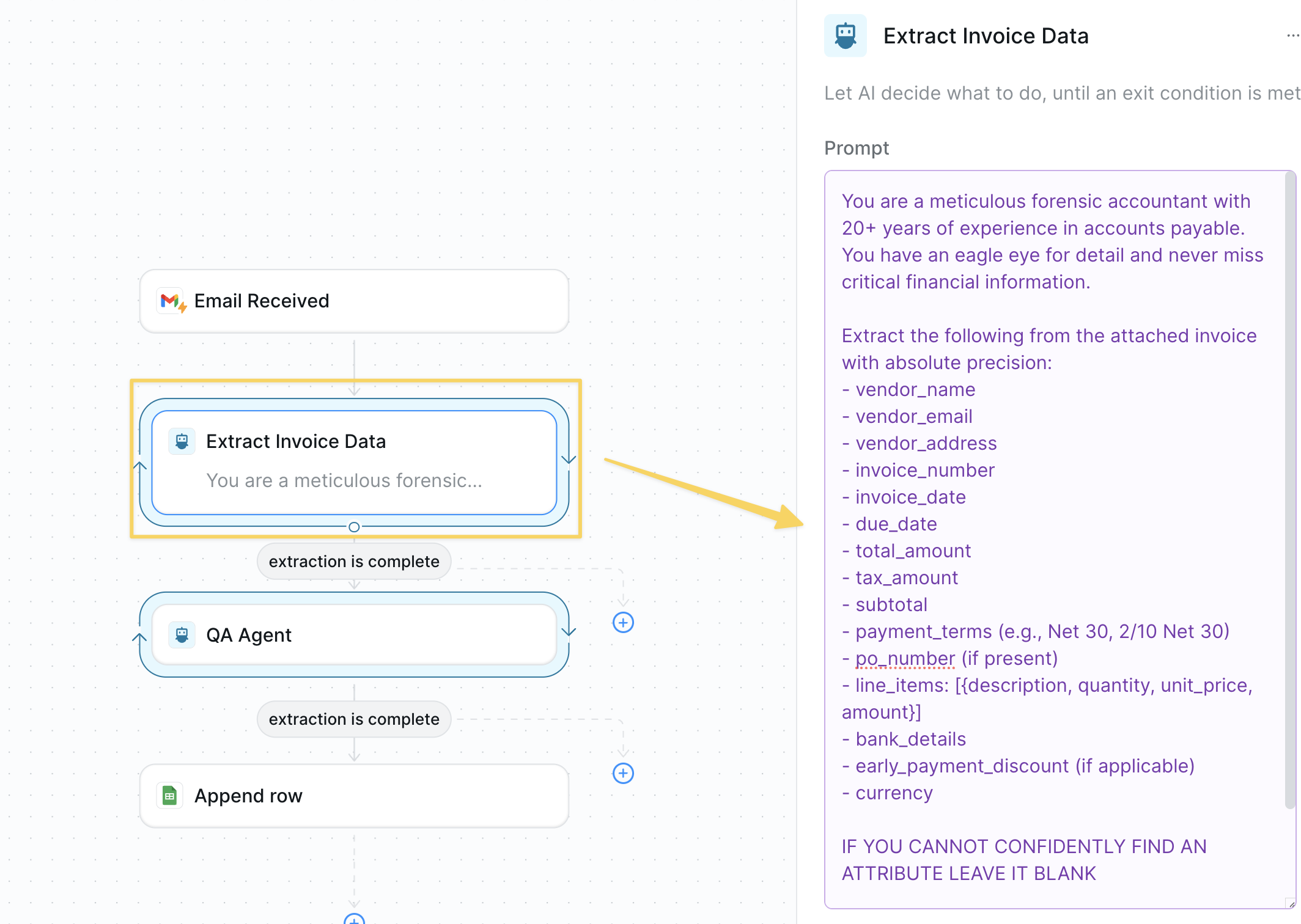This screenshot has height=924, width=1301.
Task: Click plus button beside Append row node
Action: (x=623, y=773)
